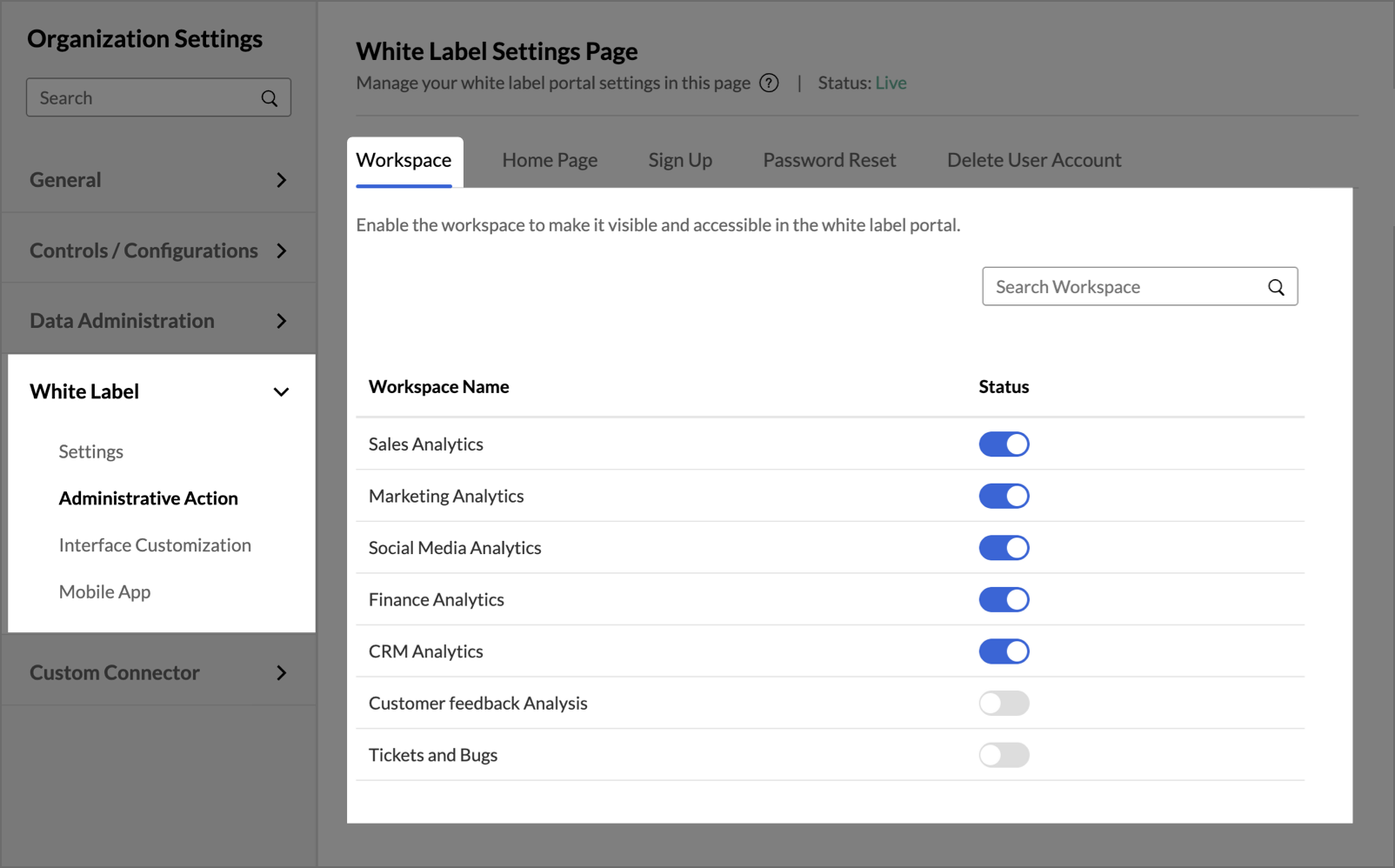This screenshot has width=1395, height=868.
Task: Enable Customer feedback Analysis toggle
Action: [x=1004, y=704]
